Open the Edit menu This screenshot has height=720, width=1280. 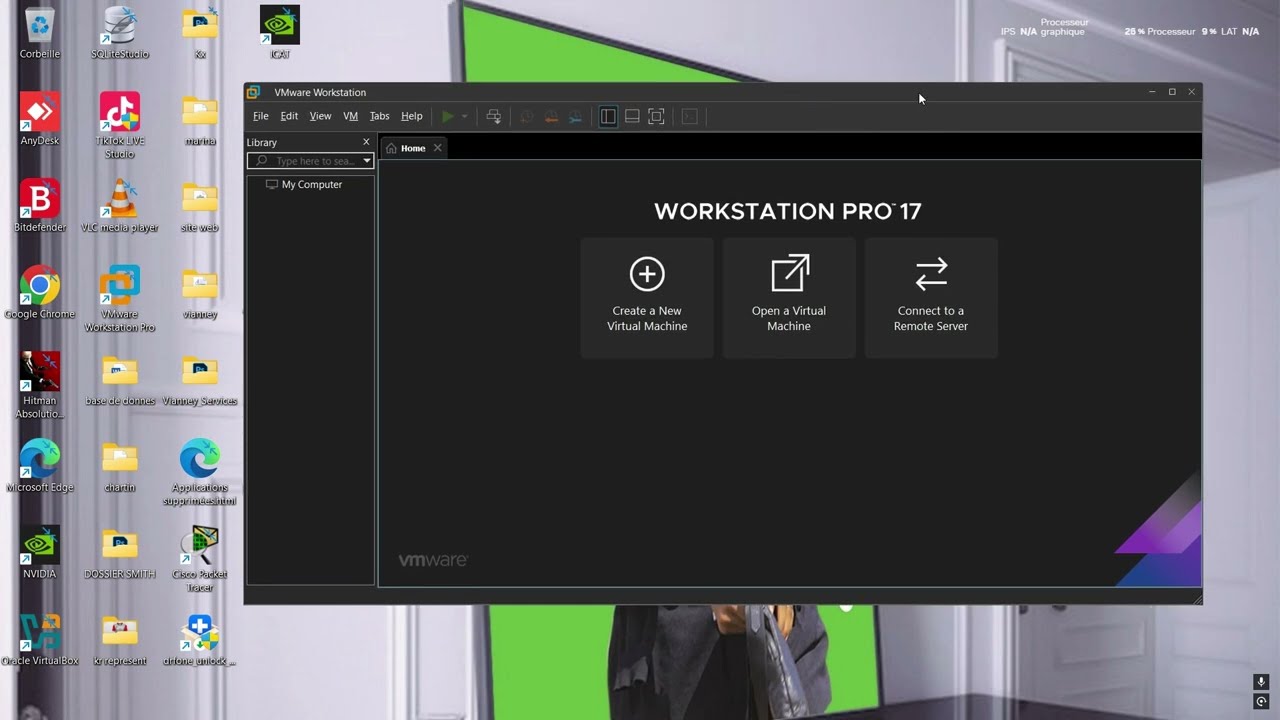tap(289, 116)
